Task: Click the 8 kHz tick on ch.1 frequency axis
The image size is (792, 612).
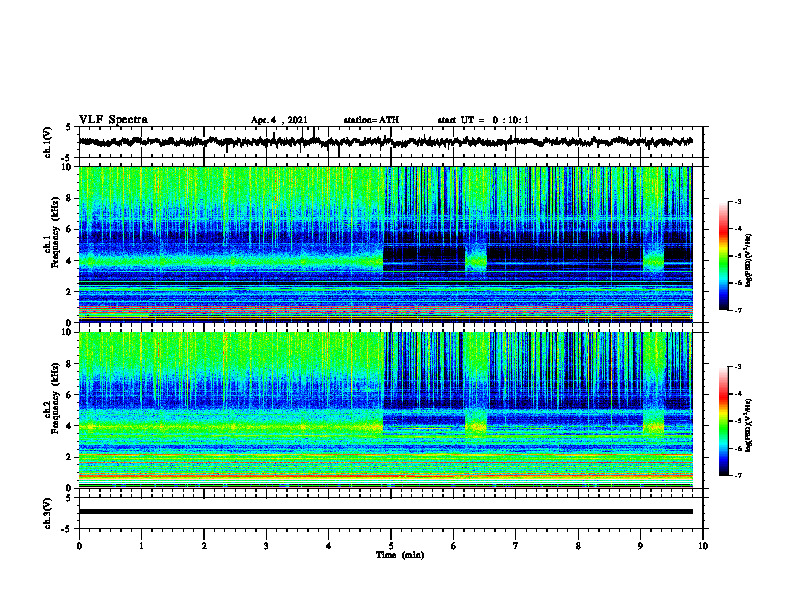Action: [70, 198]
